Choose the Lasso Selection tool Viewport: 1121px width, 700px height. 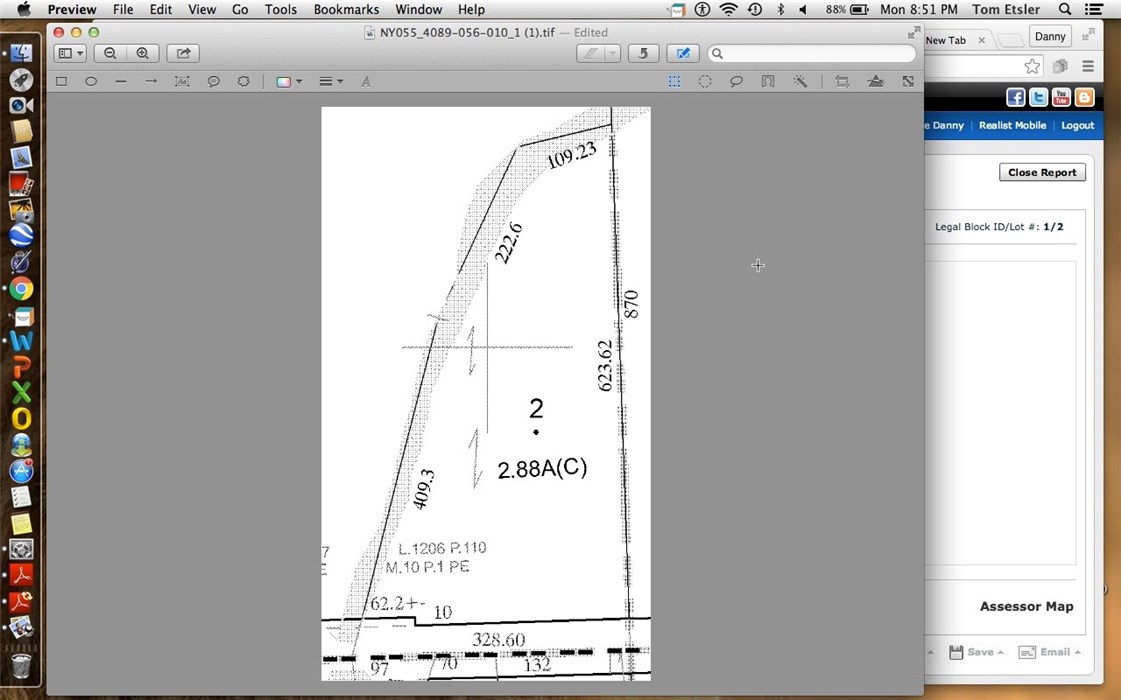(736, 81)
